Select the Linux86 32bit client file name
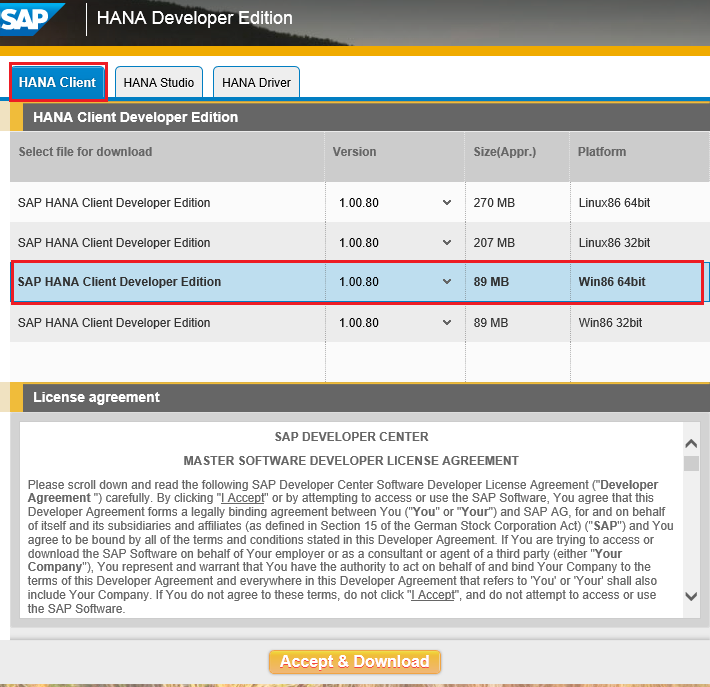Viewport: 710px width, 687px height. pos(114,242)
